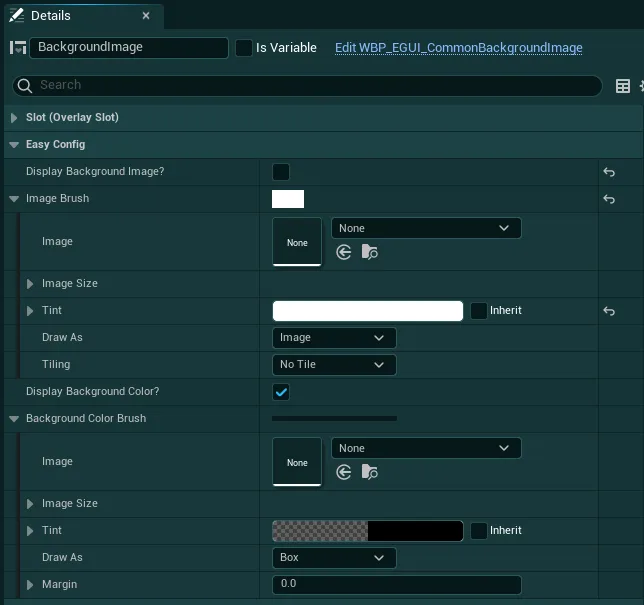This screenshot has width=644, height=605.
Task: Open the Tiling dropdown showing No Tile
Action: tap(334, 365)
